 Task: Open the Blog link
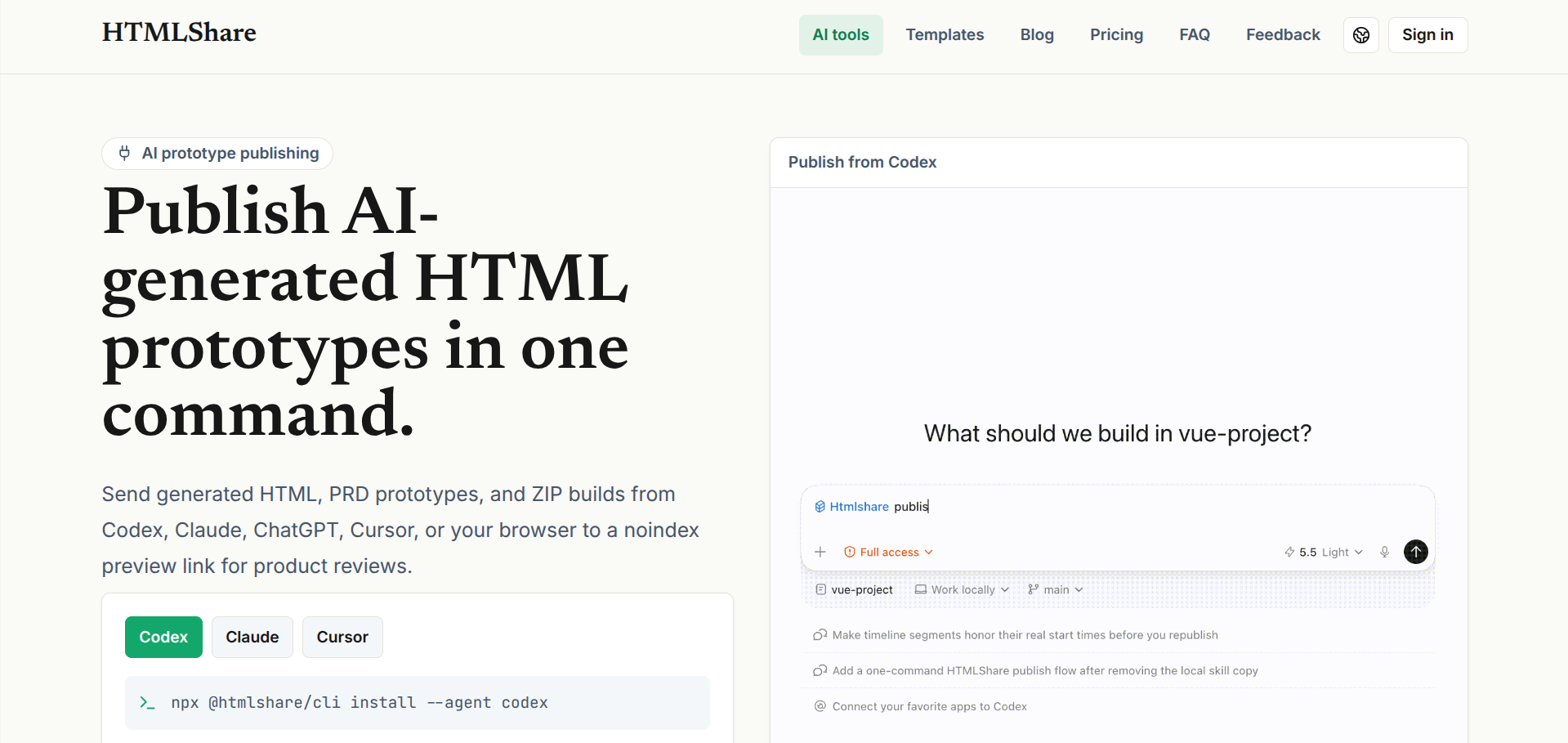coord(1037,35)
